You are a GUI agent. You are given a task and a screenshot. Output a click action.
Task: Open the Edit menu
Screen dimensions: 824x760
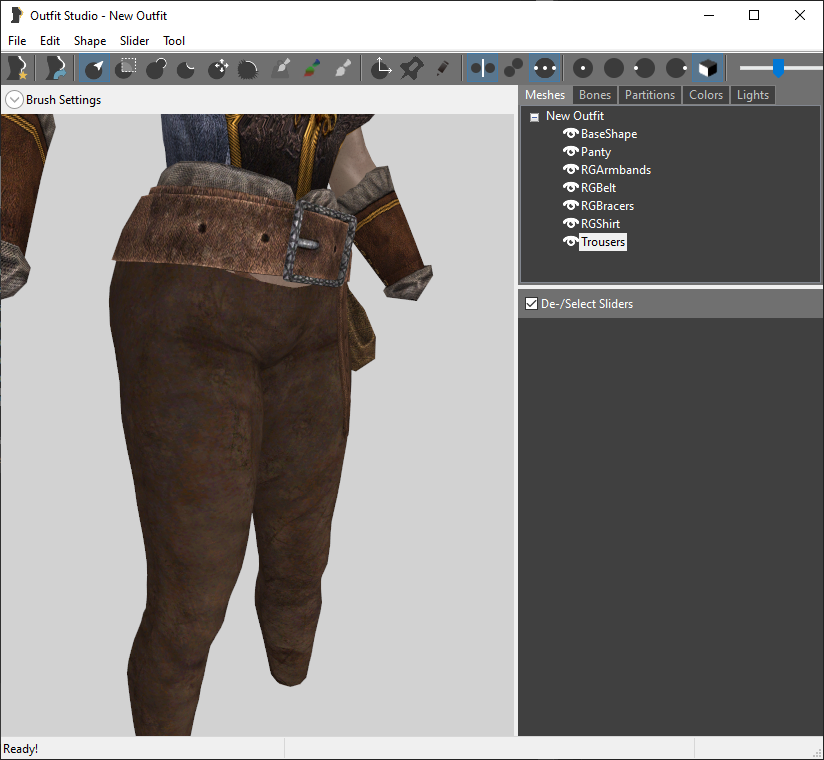click(50, 40)
